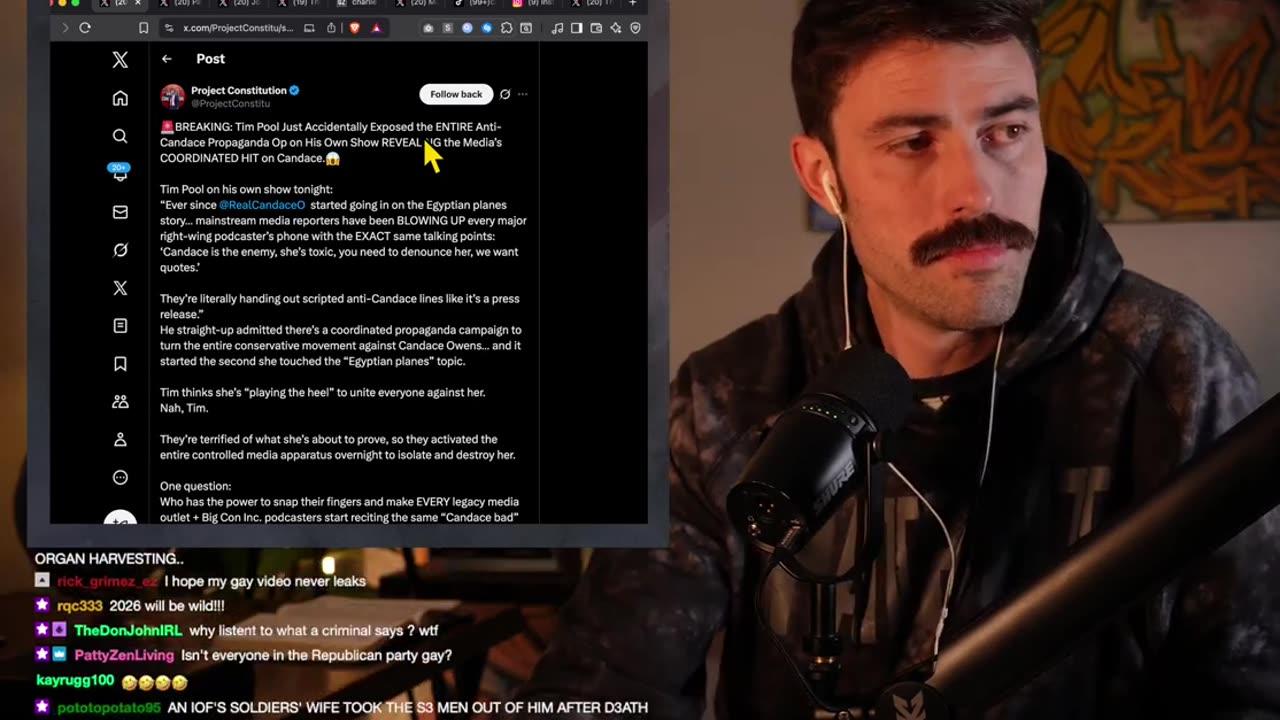Open Project Constitution profile avatar

pyautogui.click(x=173, y=96)
